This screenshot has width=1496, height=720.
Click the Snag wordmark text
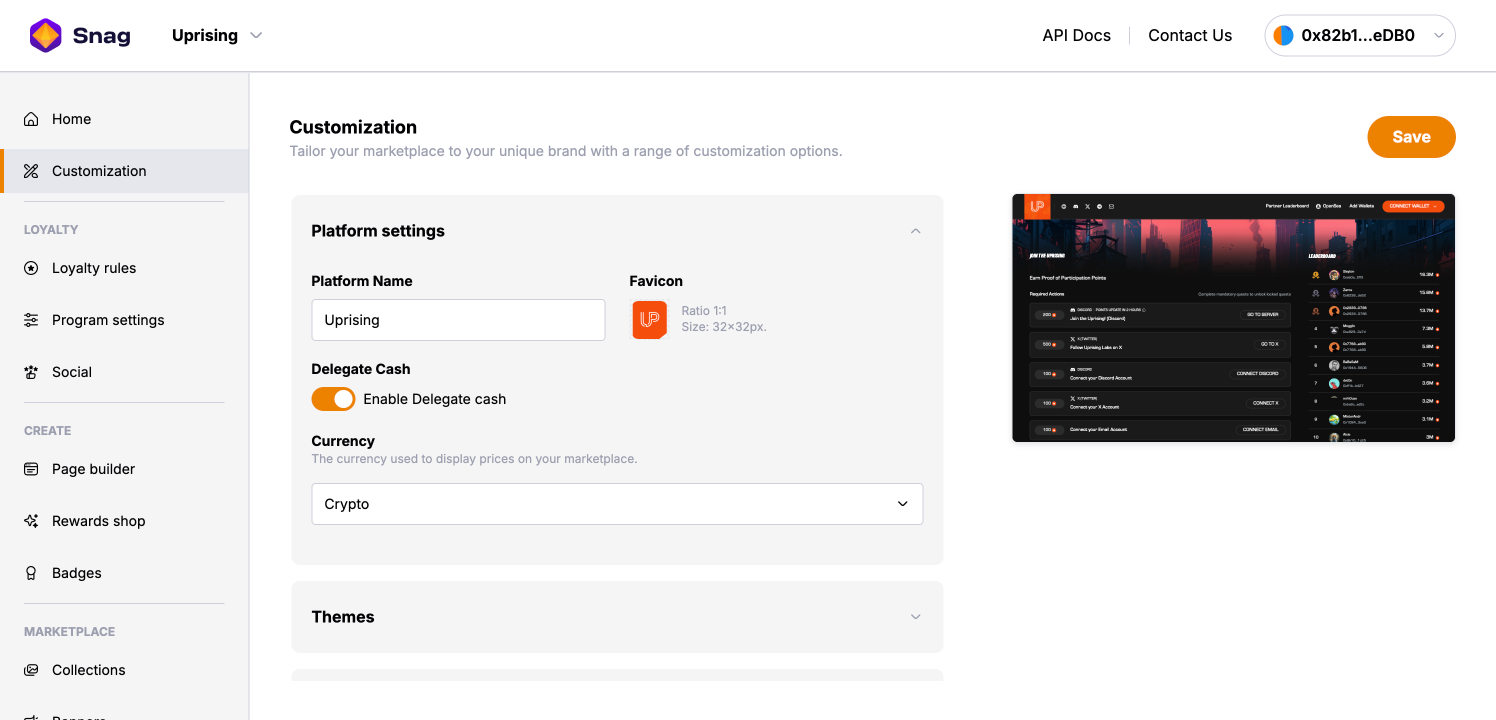(x=102, y=36)
